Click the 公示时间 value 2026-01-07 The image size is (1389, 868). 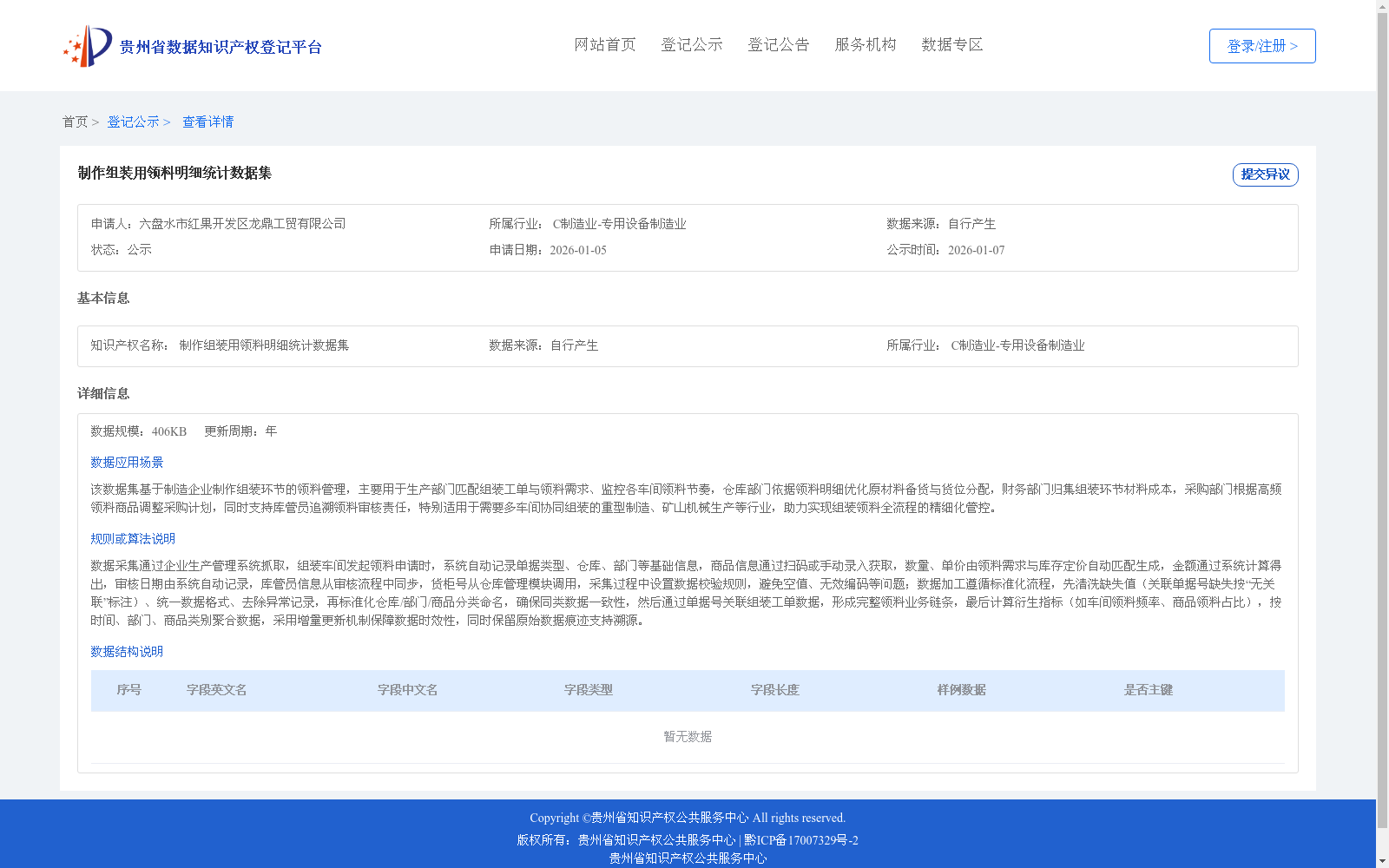(x=976, y=250)
